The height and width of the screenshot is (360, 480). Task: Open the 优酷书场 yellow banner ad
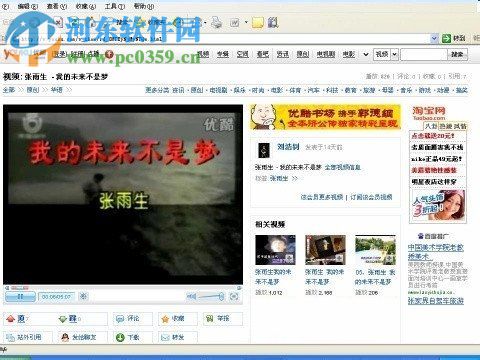(x=325, y=117)
